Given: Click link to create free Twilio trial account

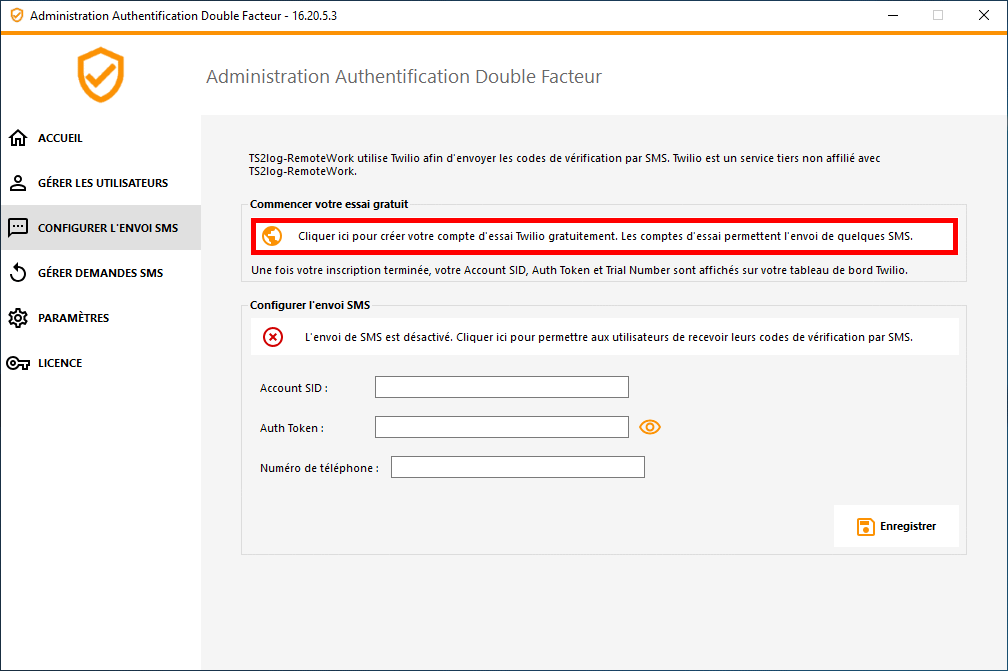Looking at the screenshot, I should tap(604, 237).
